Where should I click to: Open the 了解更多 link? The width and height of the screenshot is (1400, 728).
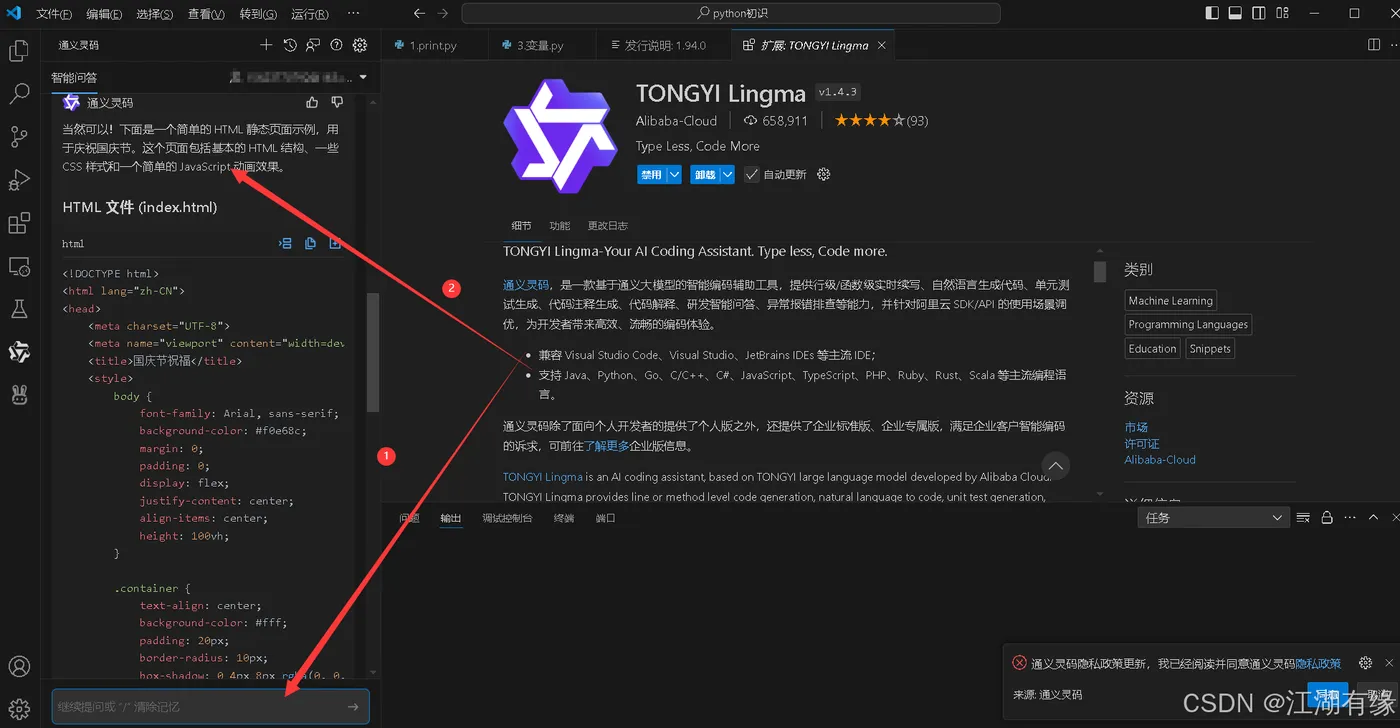(607, 446)
